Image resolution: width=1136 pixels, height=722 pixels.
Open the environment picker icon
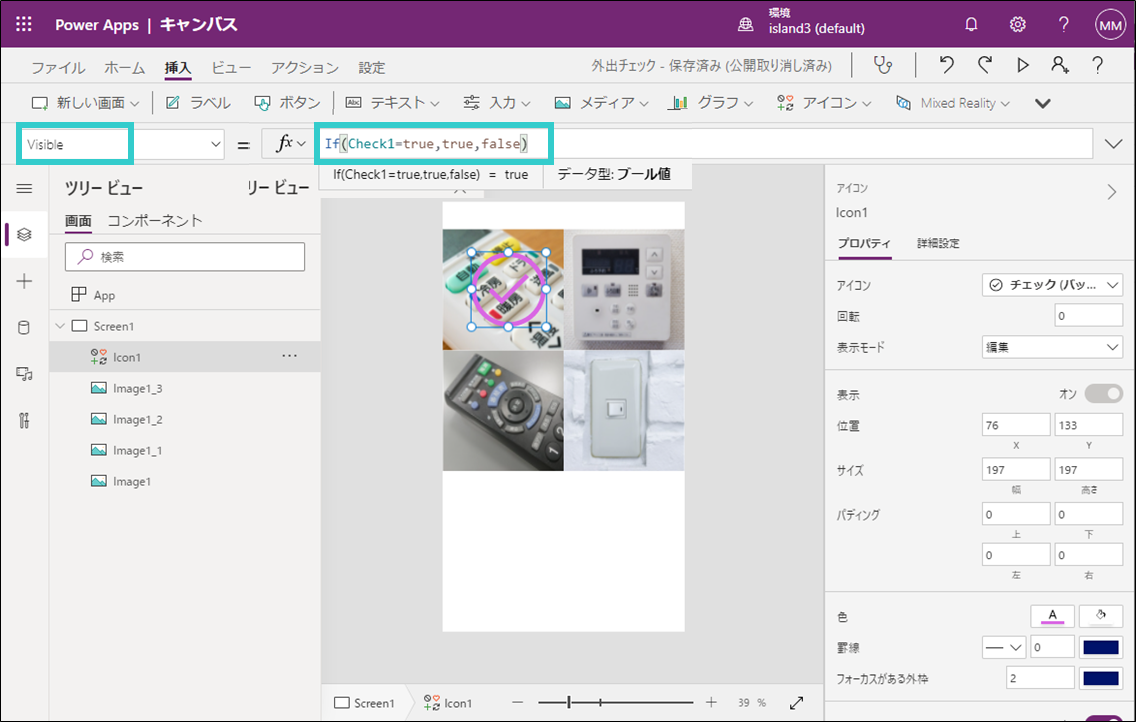(x=746, y=25)
